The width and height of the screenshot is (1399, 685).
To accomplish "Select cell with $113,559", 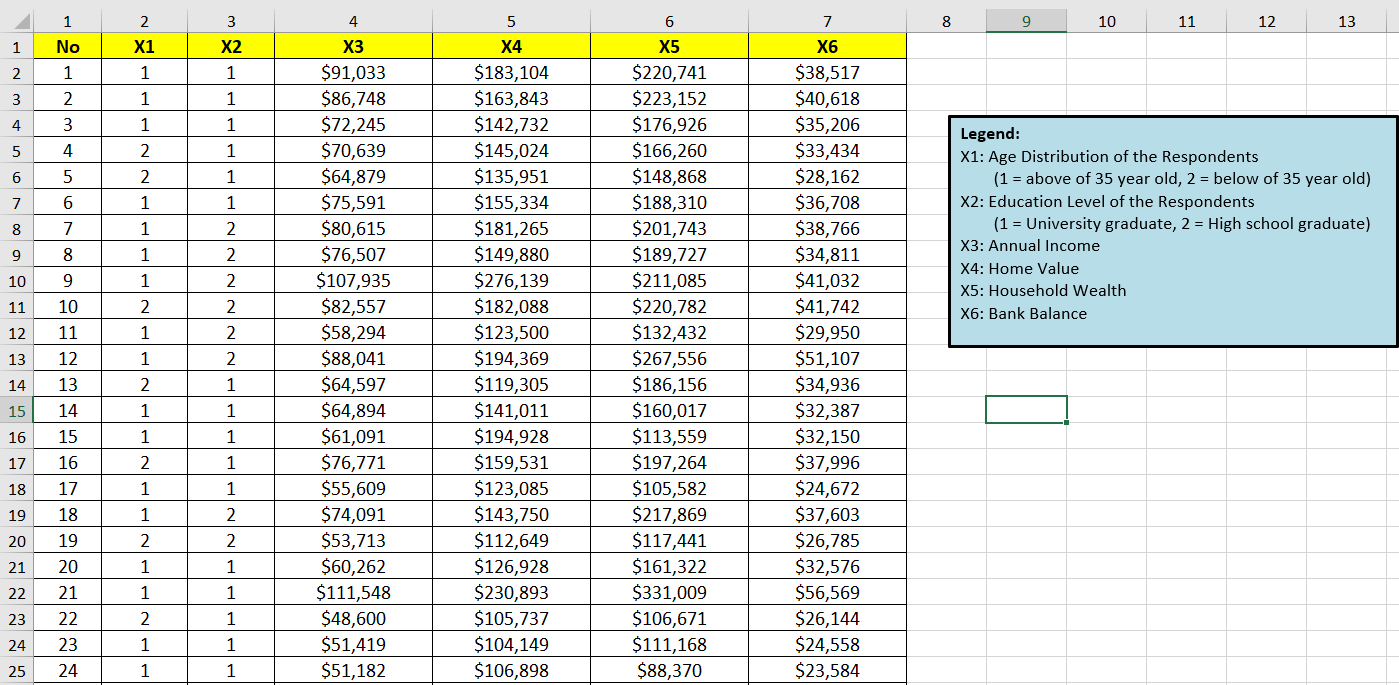I will pyautogui.click(x=669, y=436).
